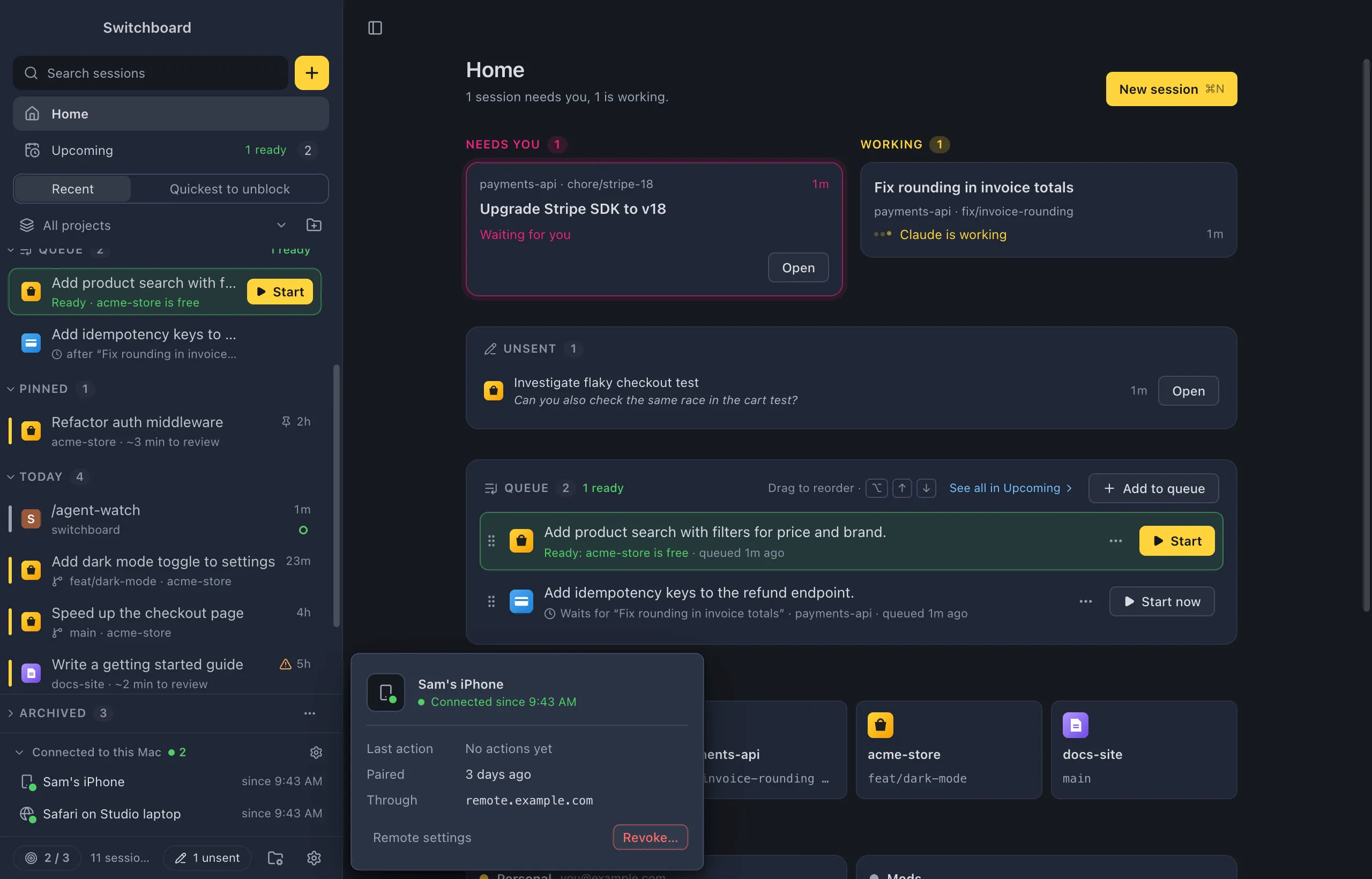This screenshot has width=1372, height=879.
Task: Collapse the Pinned section
Action: point(11,389)
